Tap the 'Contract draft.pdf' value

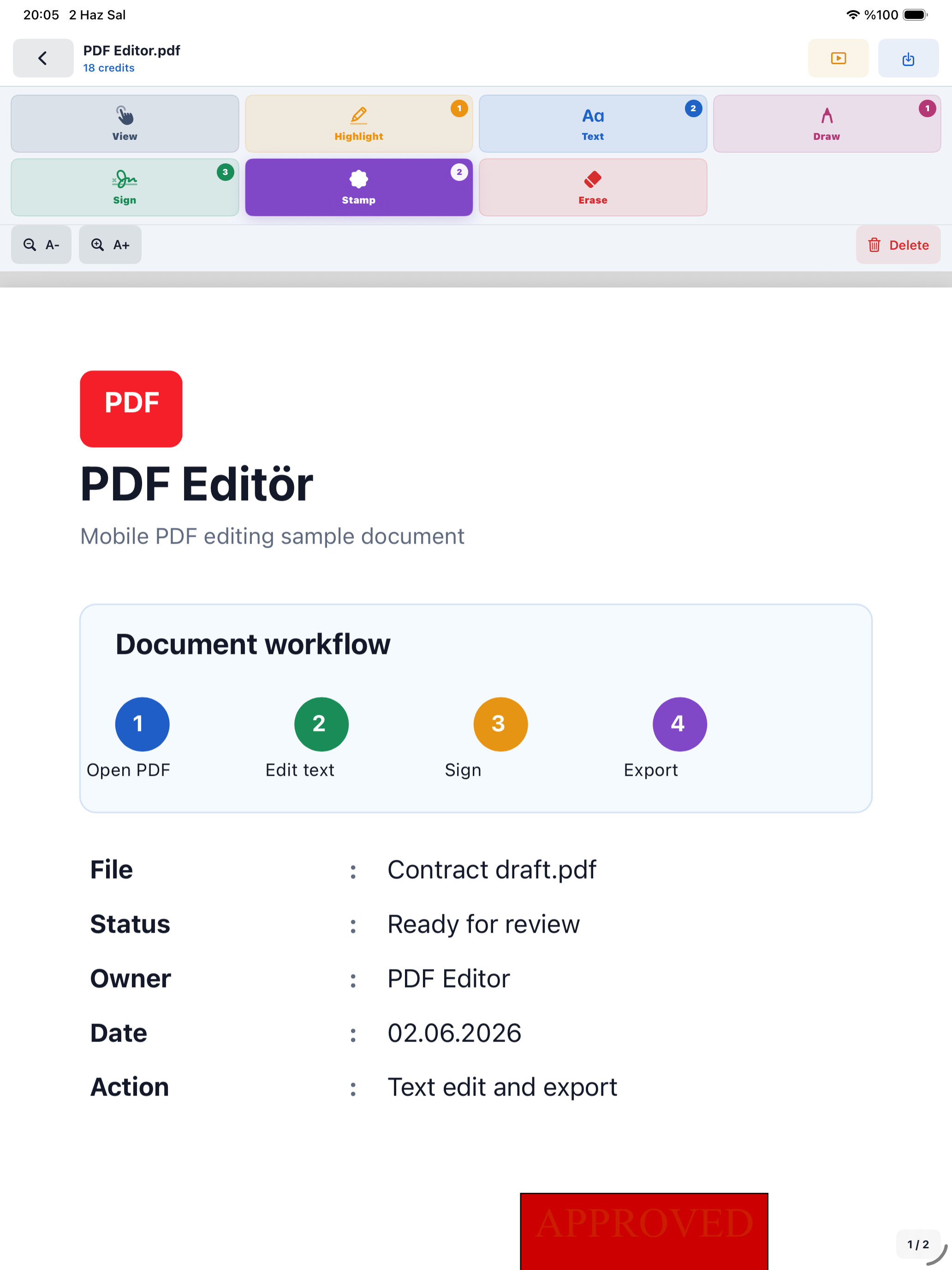[x=492, y=870]
